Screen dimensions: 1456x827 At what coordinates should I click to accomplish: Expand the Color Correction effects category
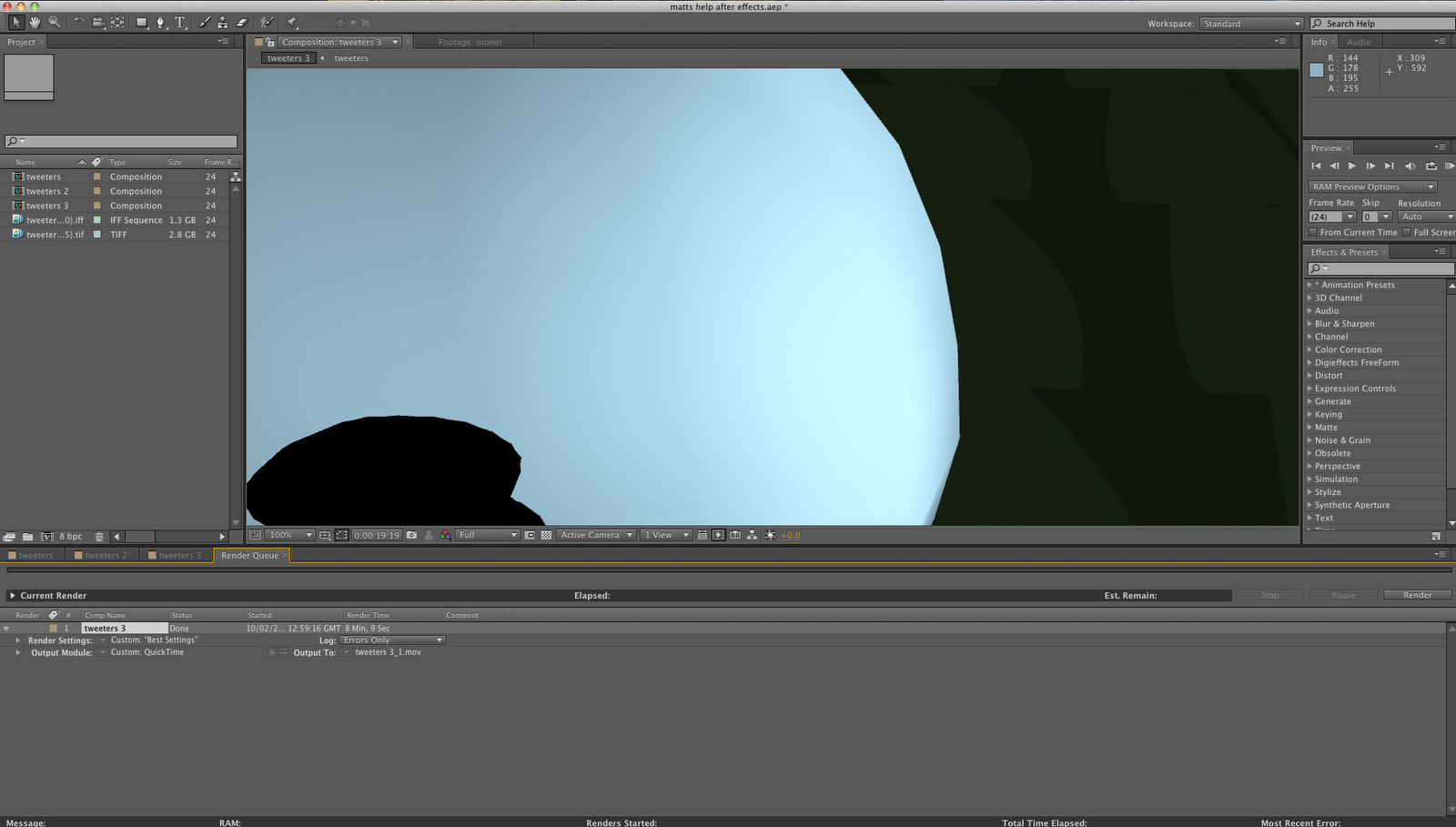click(1309, 349)
